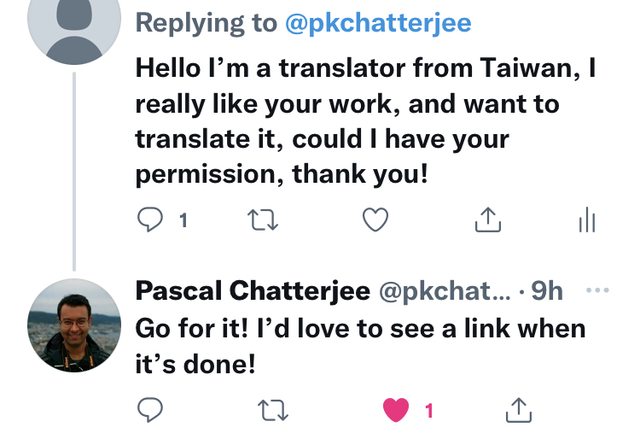This screenshot has width=640, height=445.
Task: Open the @pkchatterjee mention link
Action: (x=378, y=23)
